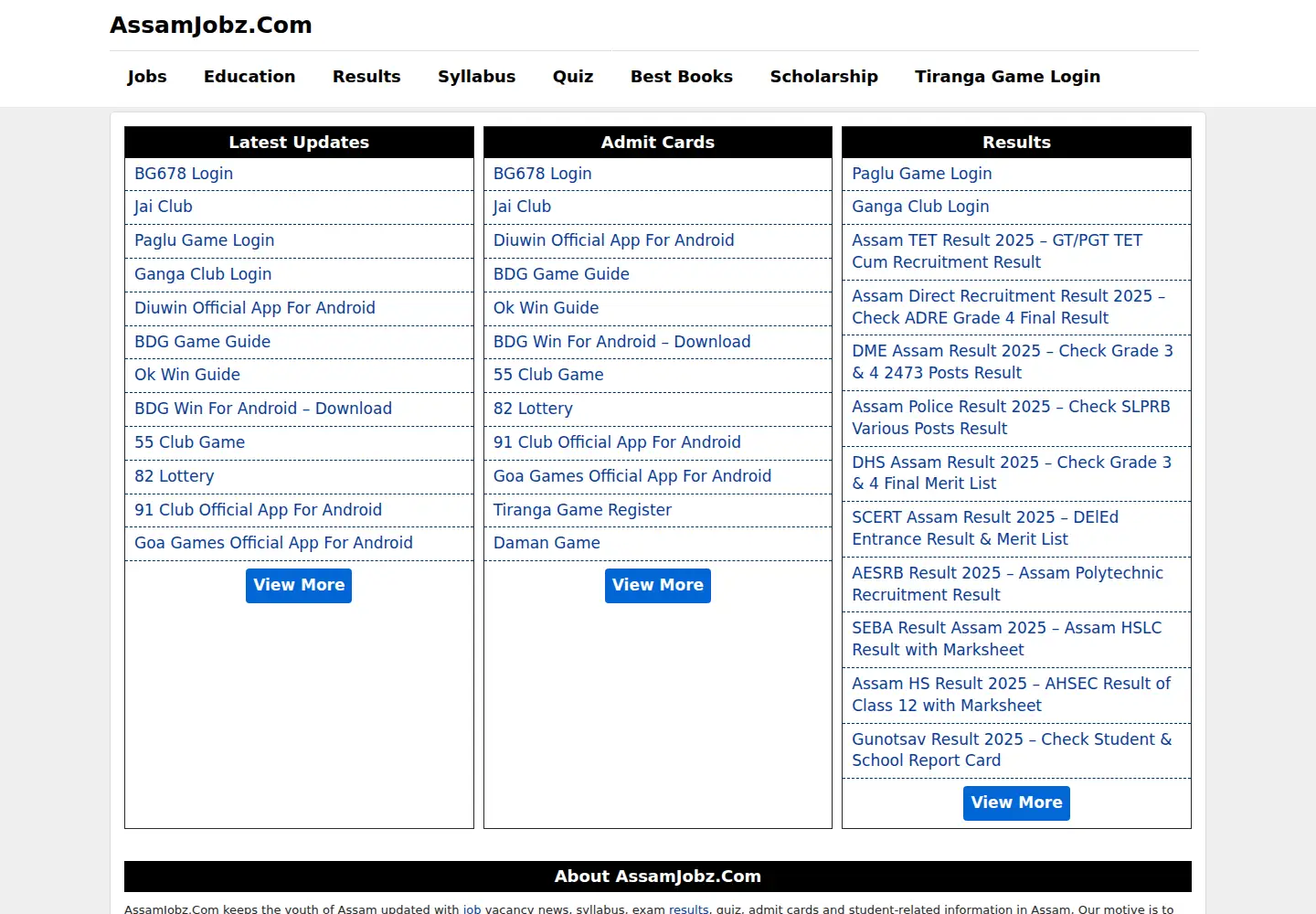This screenshot has height=914, width=1316.
Task: Open Assam HS Result 2025 link
Action: pyautogui.click(x=1012, y=695)
